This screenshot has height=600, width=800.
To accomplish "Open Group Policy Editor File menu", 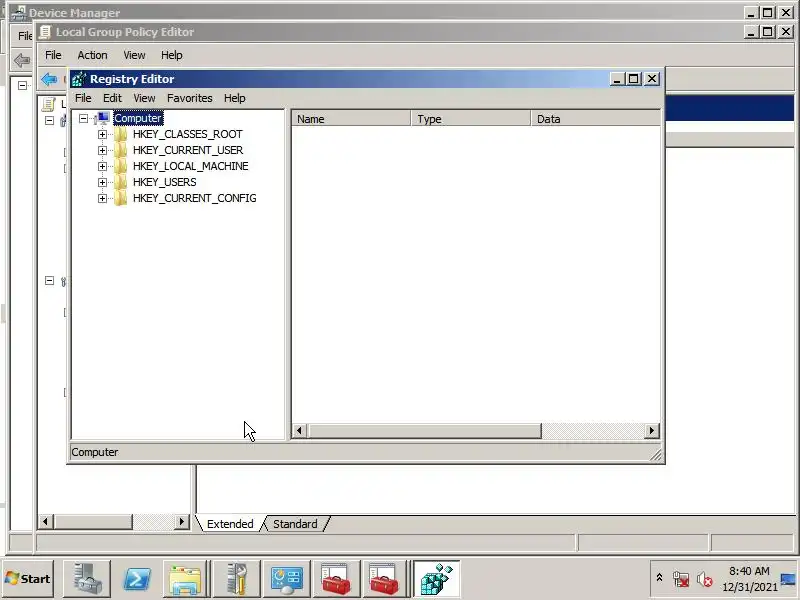I will 53,55.
